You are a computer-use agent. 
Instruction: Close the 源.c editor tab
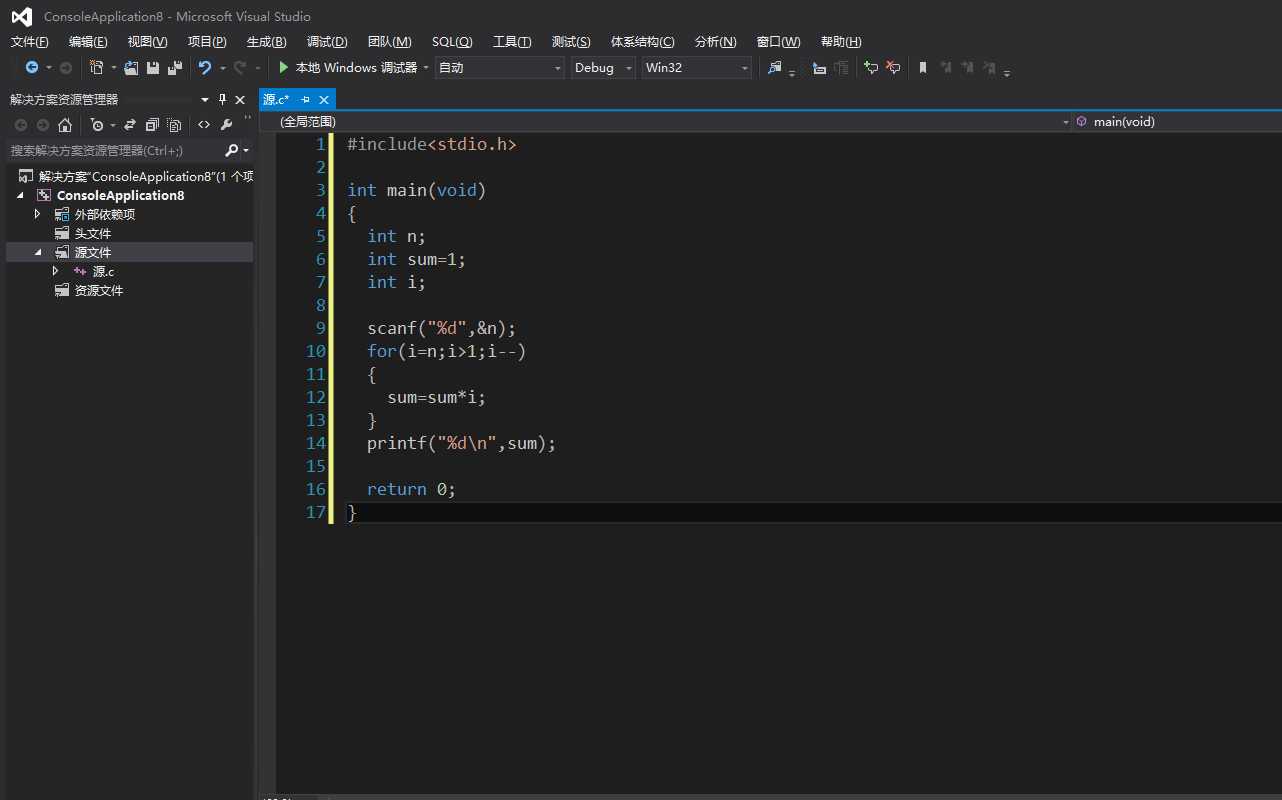(x=324, y=100)
